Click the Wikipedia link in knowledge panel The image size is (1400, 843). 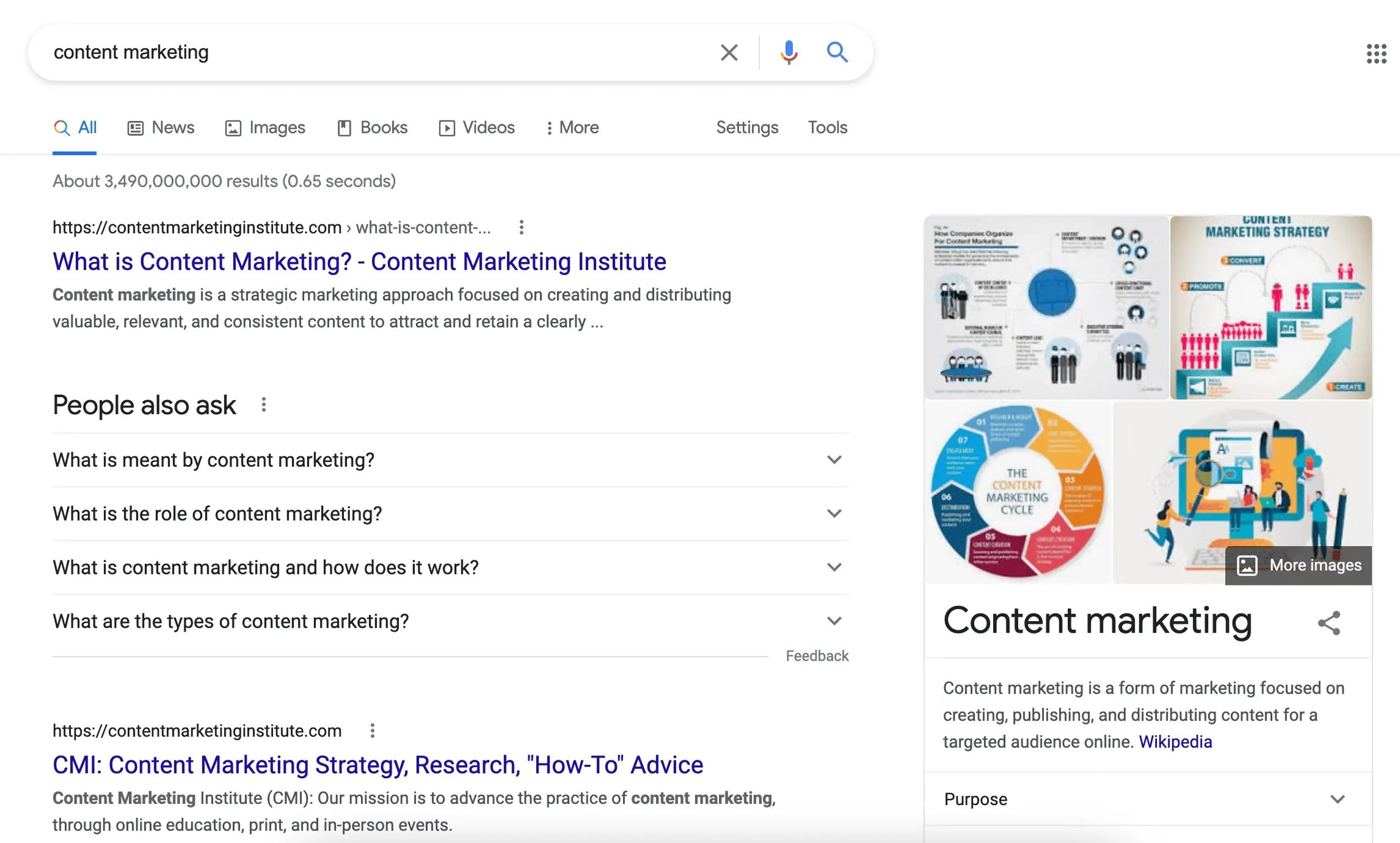[1175, 742]
